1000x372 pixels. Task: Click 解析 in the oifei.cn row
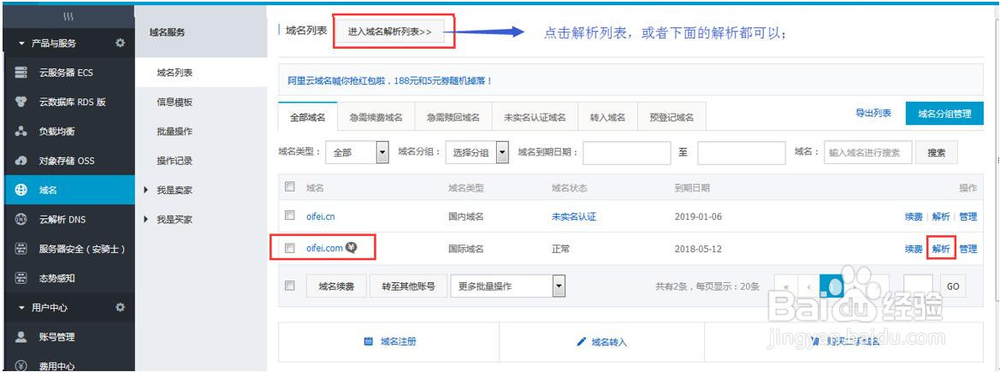tap(941, 216)
